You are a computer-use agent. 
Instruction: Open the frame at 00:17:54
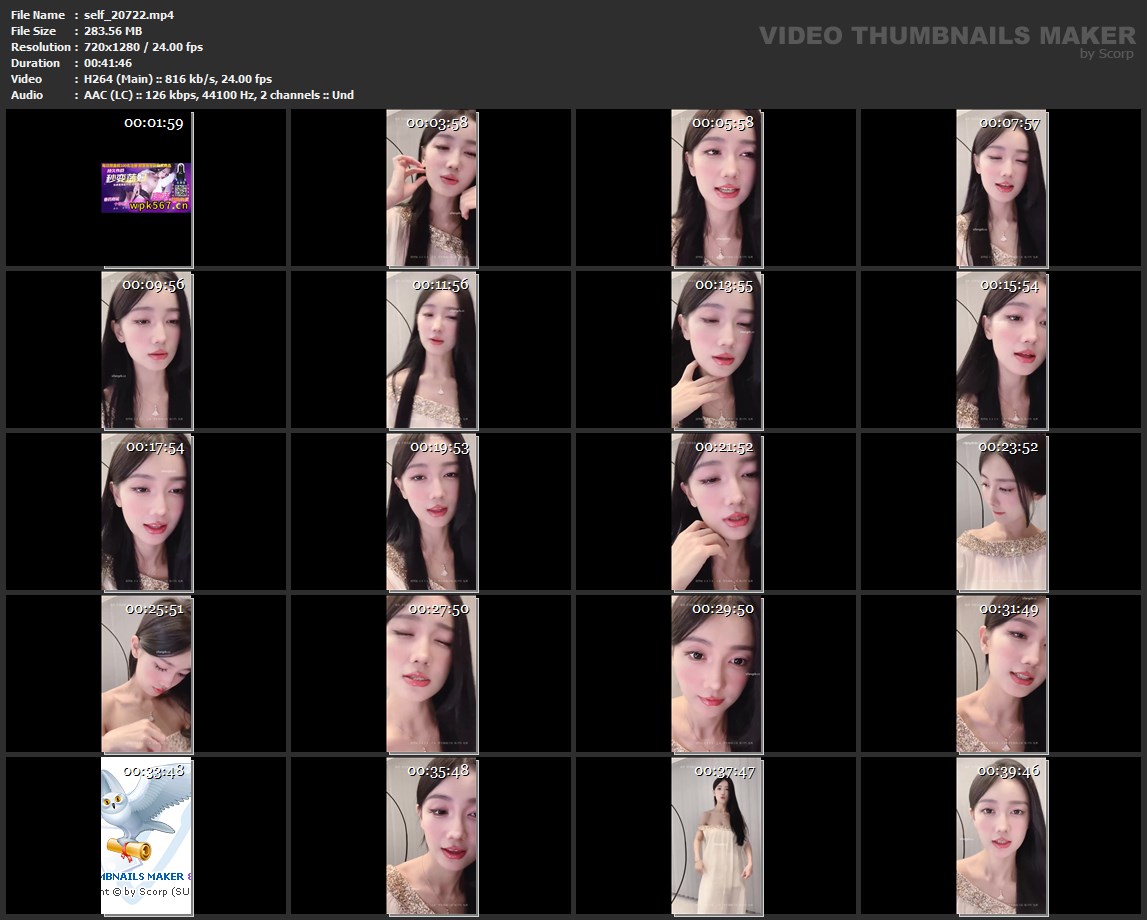pyautogui.click(x=146, y=512)
